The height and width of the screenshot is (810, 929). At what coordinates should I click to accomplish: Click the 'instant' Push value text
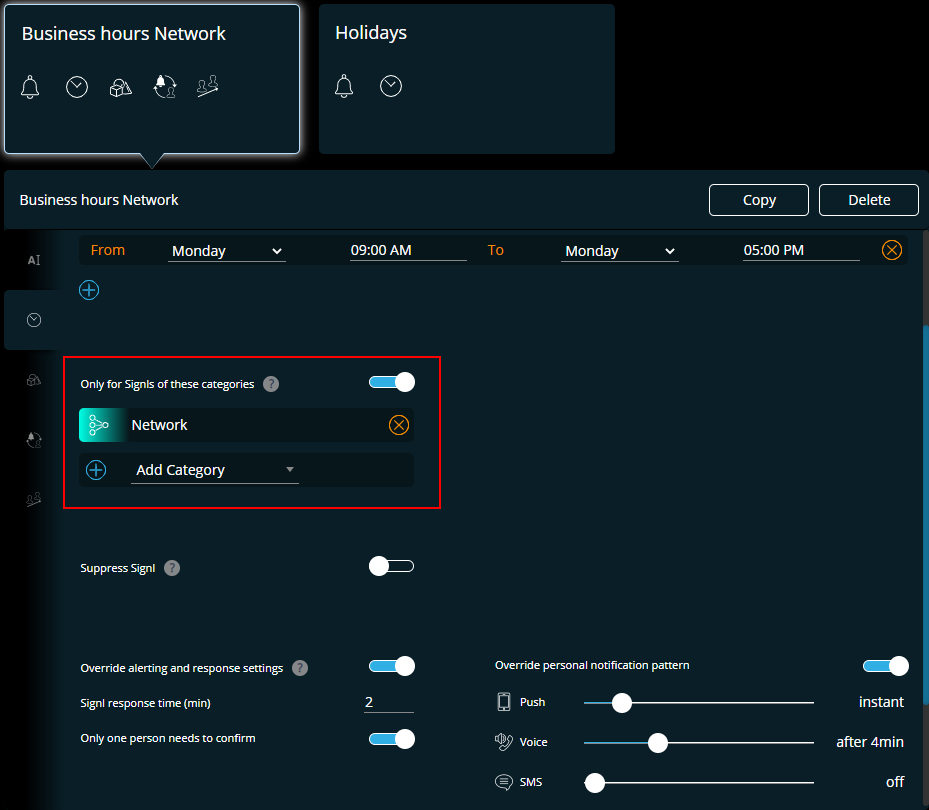click(x=881, y=702)
